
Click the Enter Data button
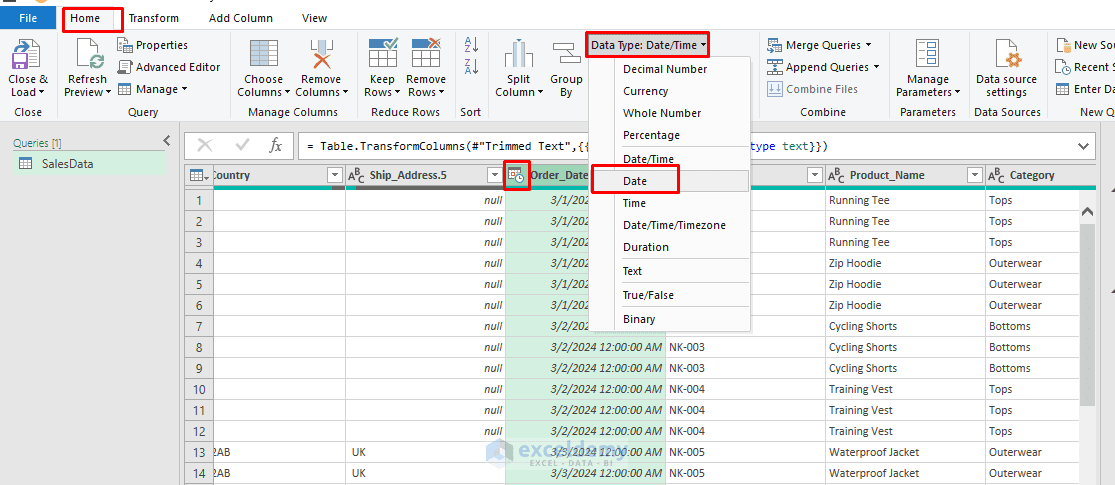pos(1084,89)
